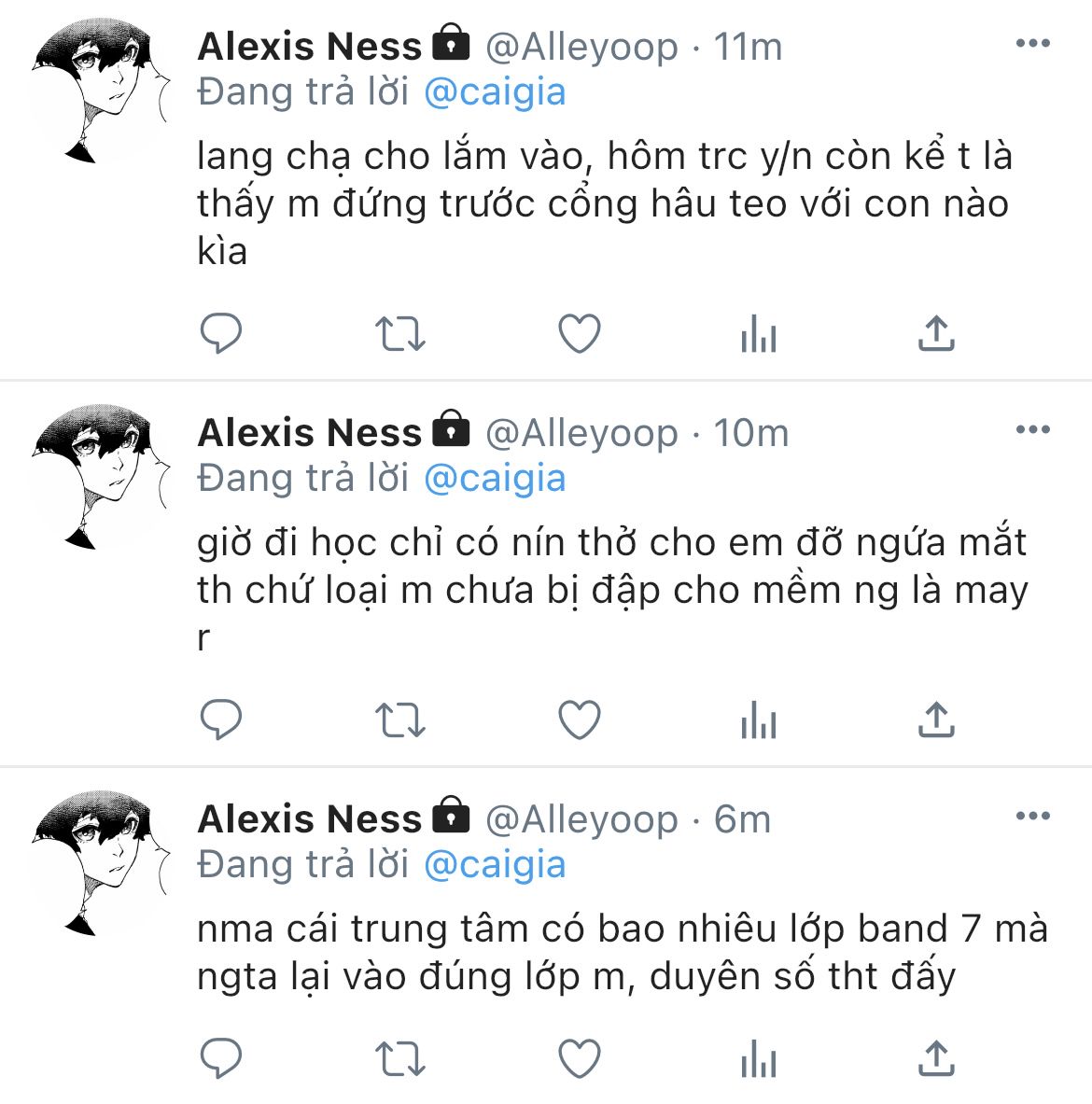Viewport: 1092px width, 1104px height.
Task: Like the tweet posted 10m ago
Action: (580, 720)
